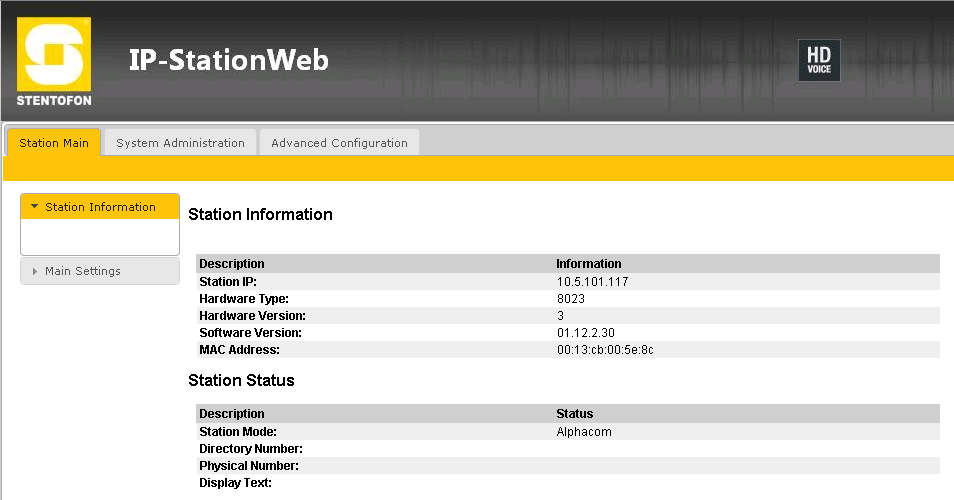Screen dimensions: 954x500
Task: Click the HD Voice badge icon
Action: click(818, 60)
